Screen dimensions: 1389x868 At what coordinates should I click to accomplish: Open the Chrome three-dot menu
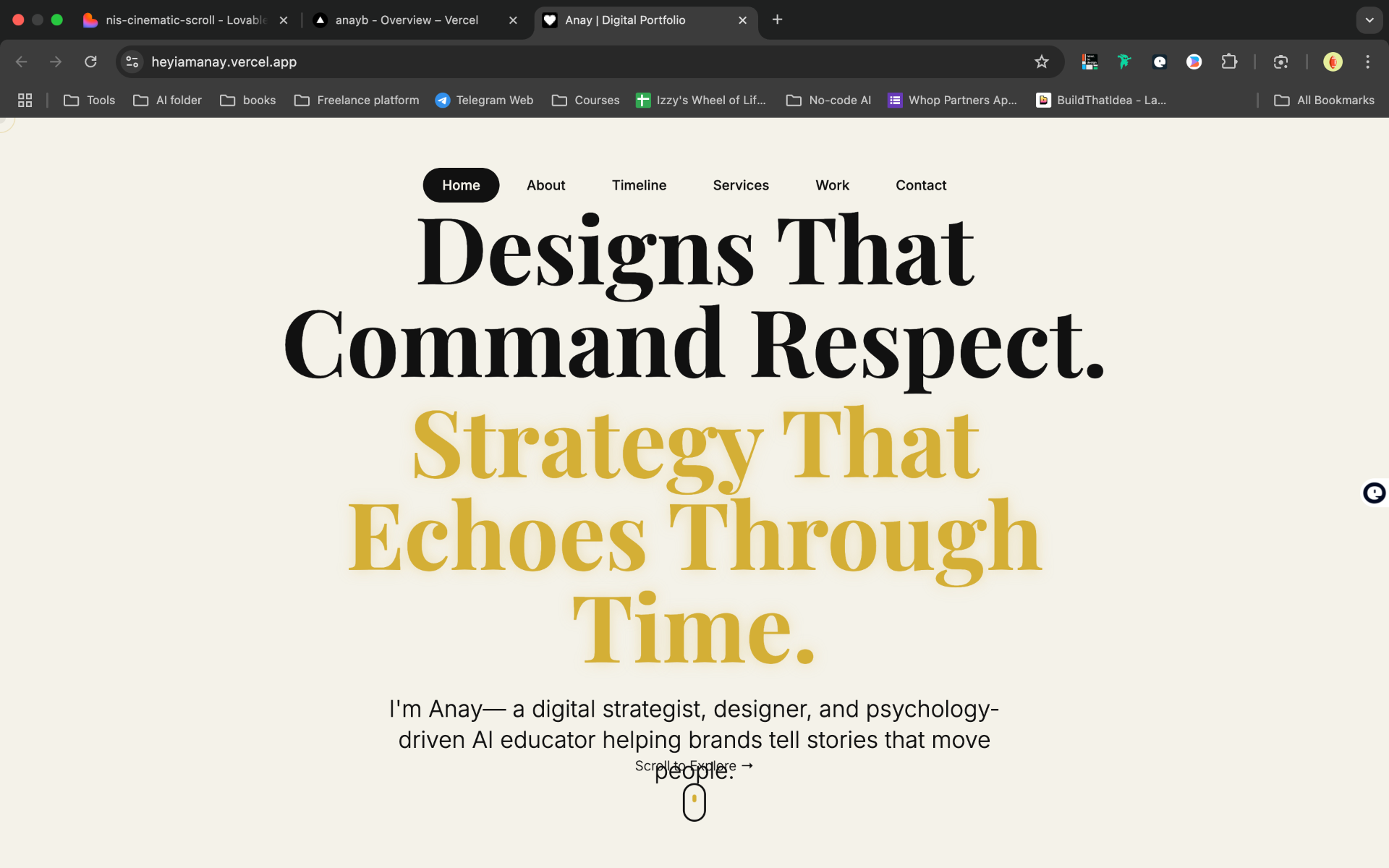coord(1367,61)
